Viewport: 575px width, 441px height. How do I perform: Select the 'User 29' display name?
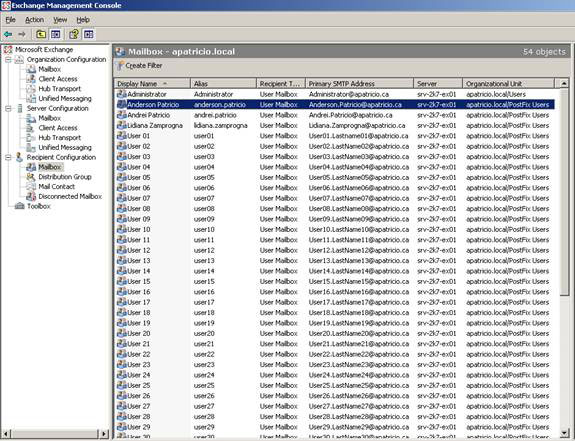[x=139, y=427]
